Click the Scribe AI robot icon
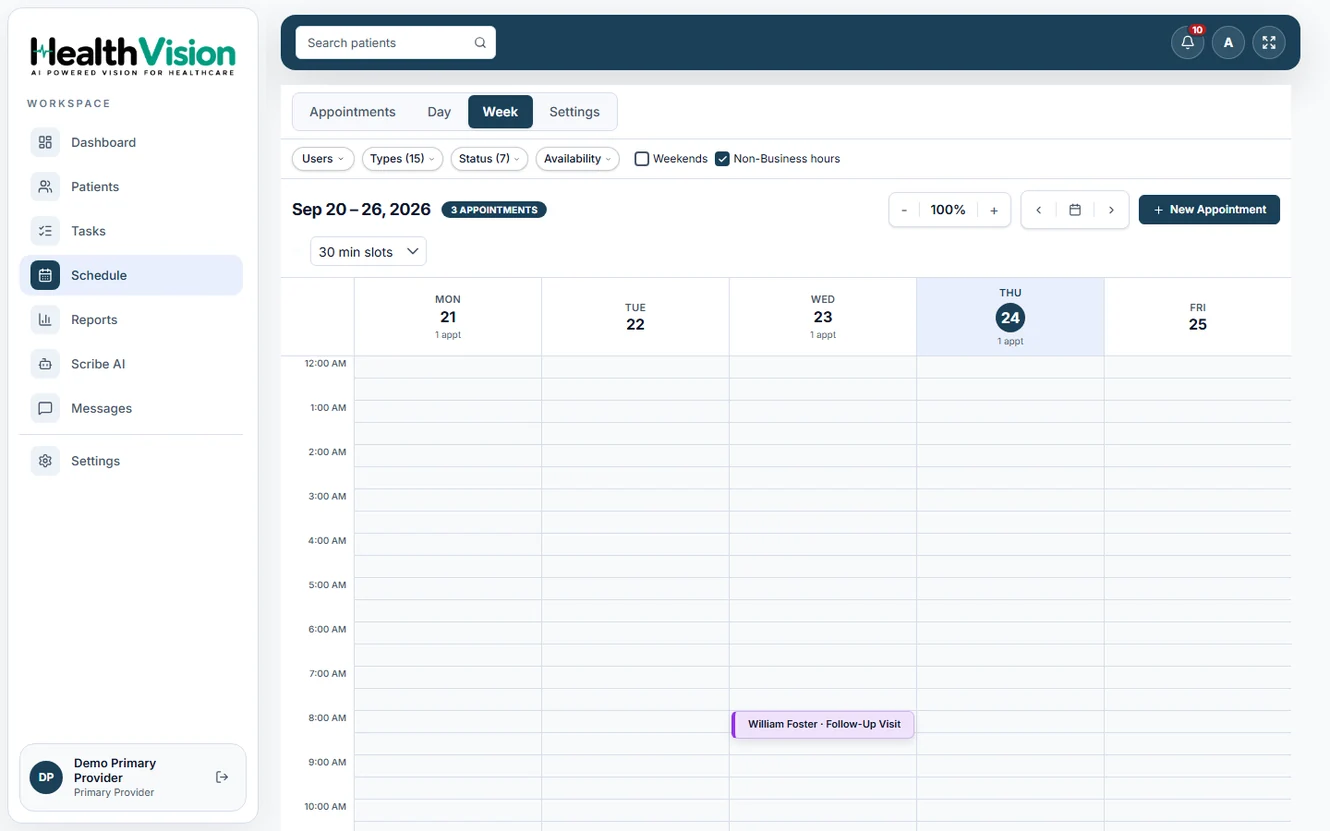This screenshot has height=831, width=1330. pyautogui.click(x=45, y=364)
